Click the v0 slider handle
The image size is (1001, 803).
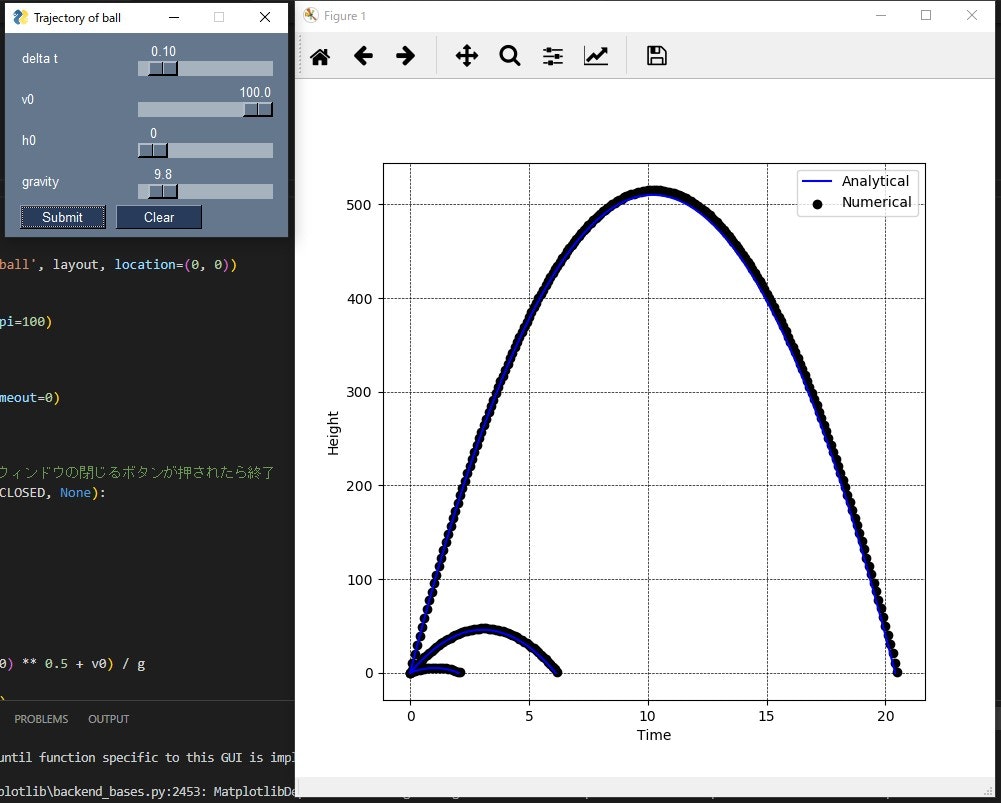(x=258, y=109)
